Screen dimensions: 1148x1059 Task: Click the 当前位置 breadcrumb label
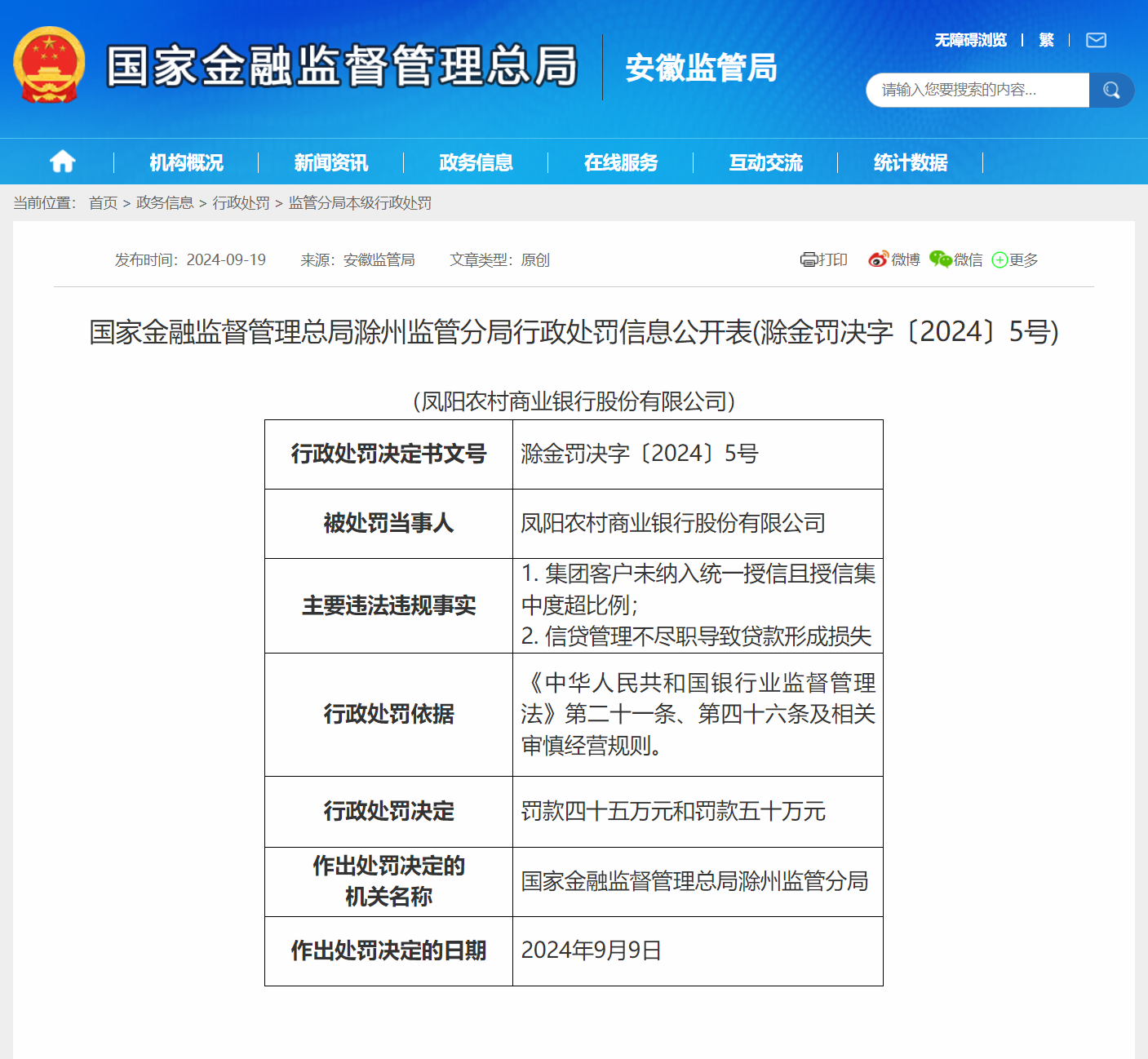[45, 202]
